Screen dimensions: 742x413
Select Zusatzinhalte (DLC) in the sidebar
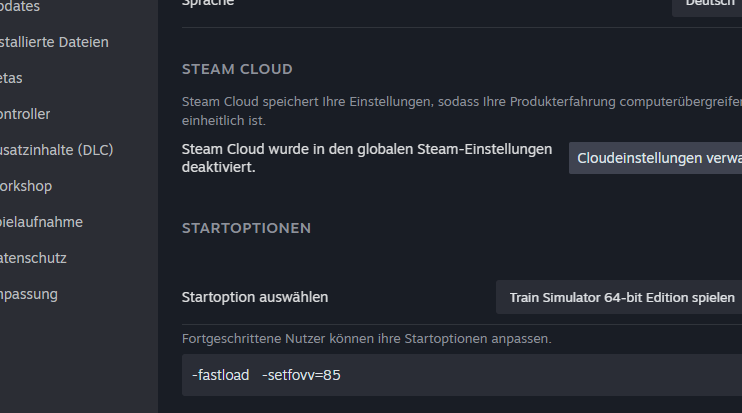pos(56,150)
